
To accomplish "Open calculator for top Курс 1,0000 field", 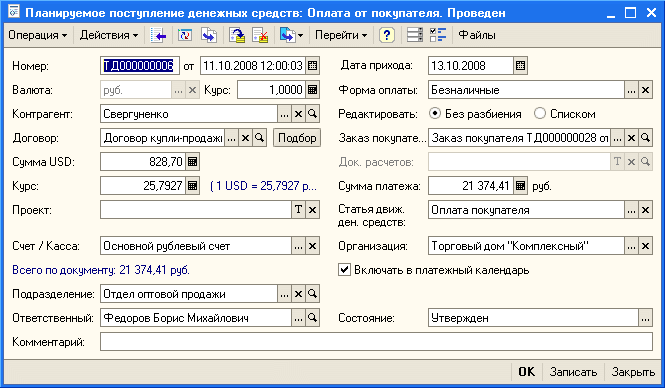I will (313, 90).
